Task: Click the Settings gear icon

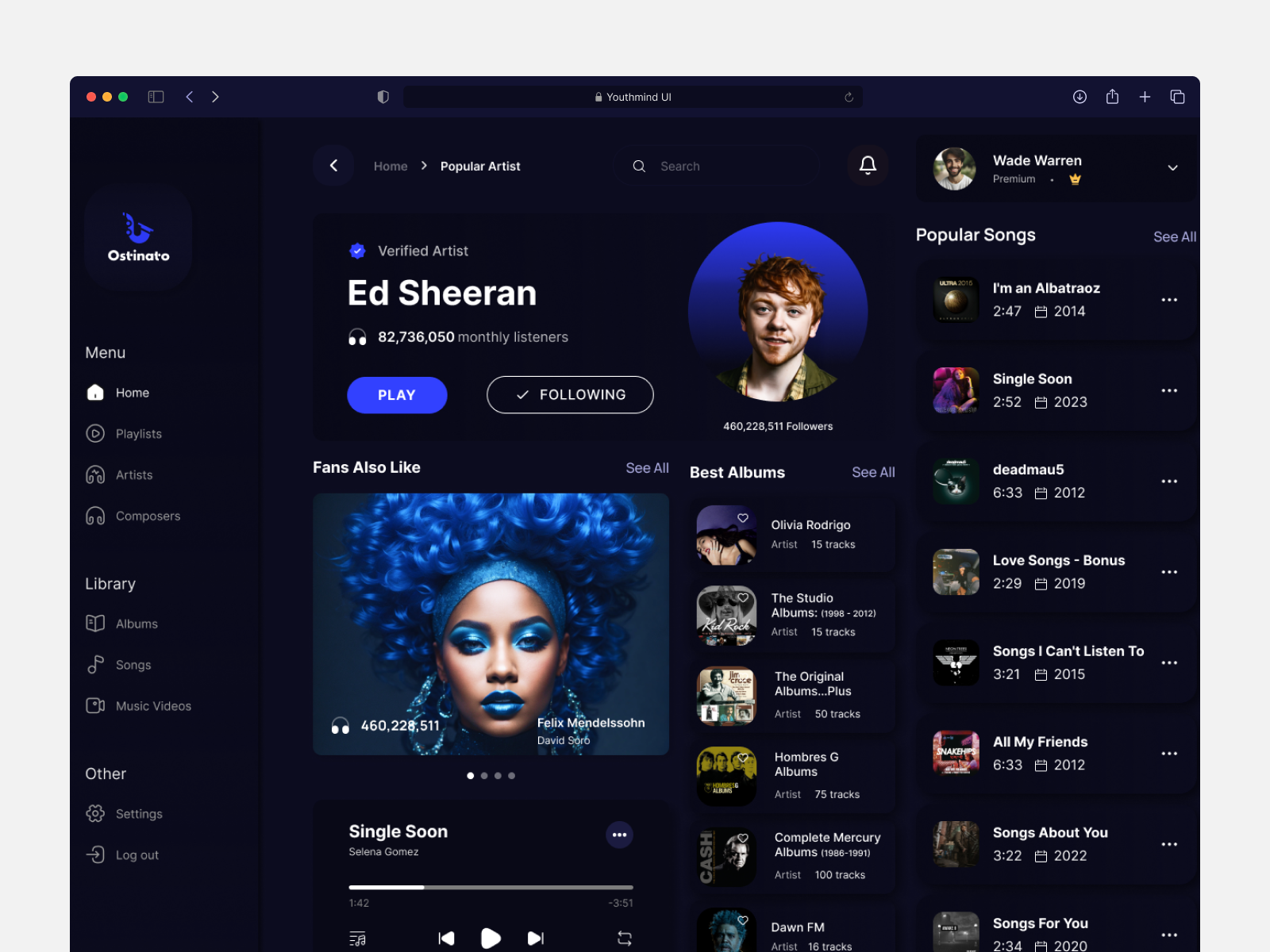Action: 95,813
